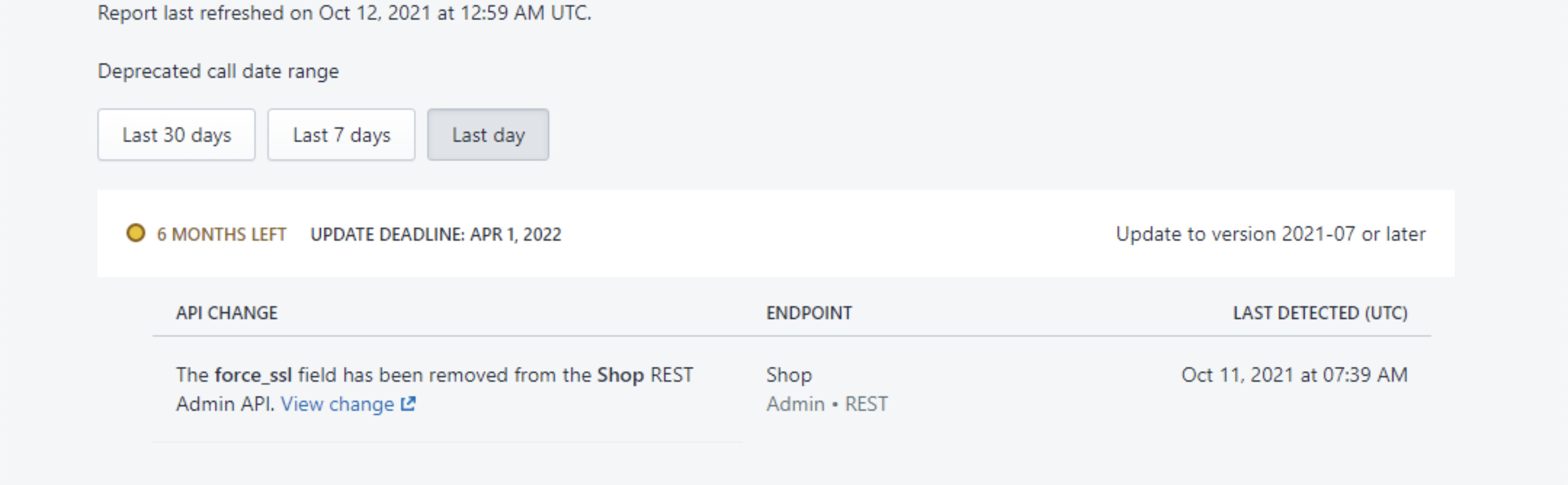
Task: Choose the Last day range button
Action: tap(488, 135)
